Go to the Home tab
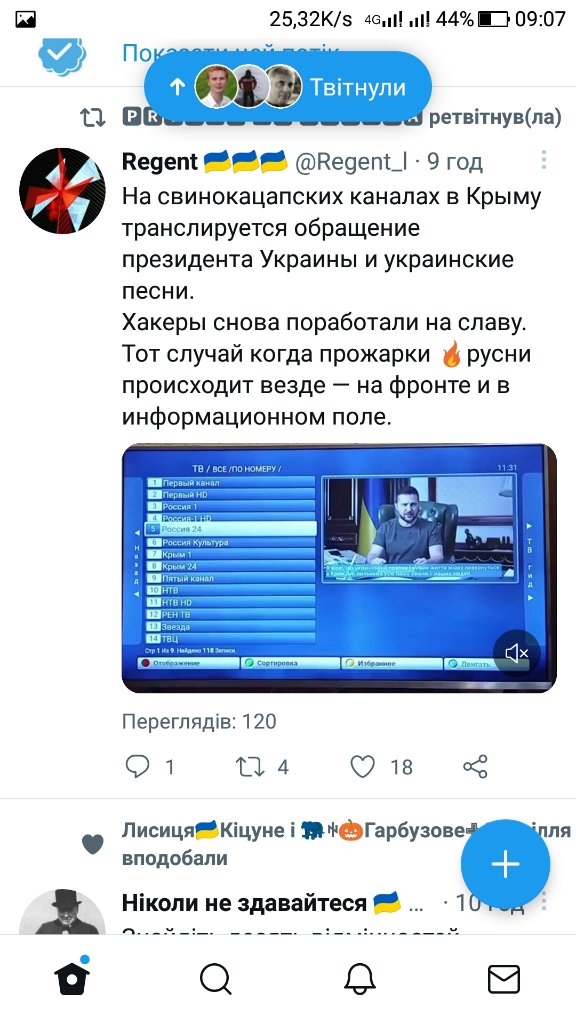The width and height of the screenshot is (576, 1024). point(72,978)
